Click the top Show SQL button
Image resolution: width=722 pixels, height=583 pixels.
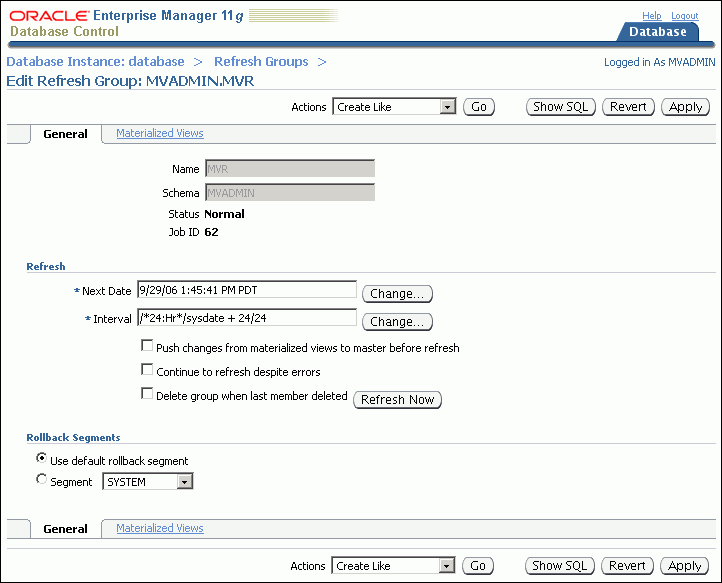561,107
